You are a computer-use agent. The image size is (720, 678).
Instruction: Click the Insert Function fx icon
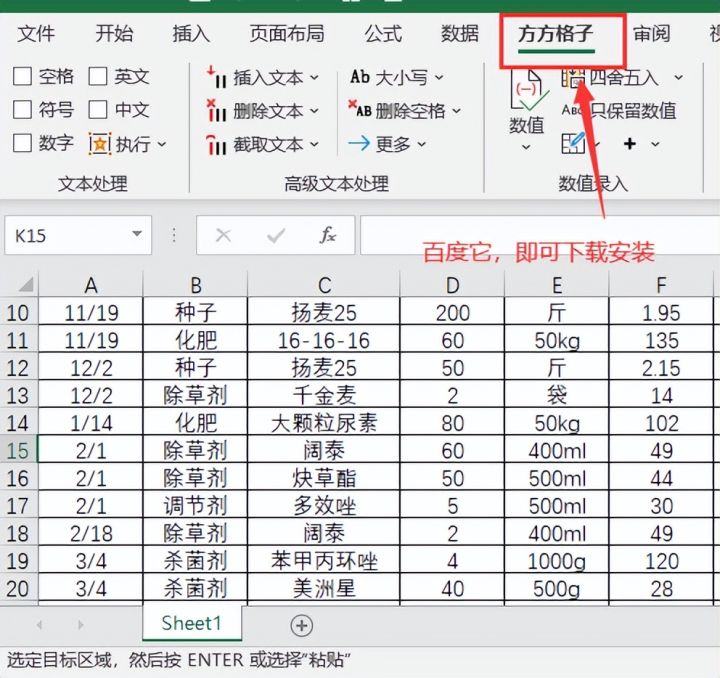[328, 235]
